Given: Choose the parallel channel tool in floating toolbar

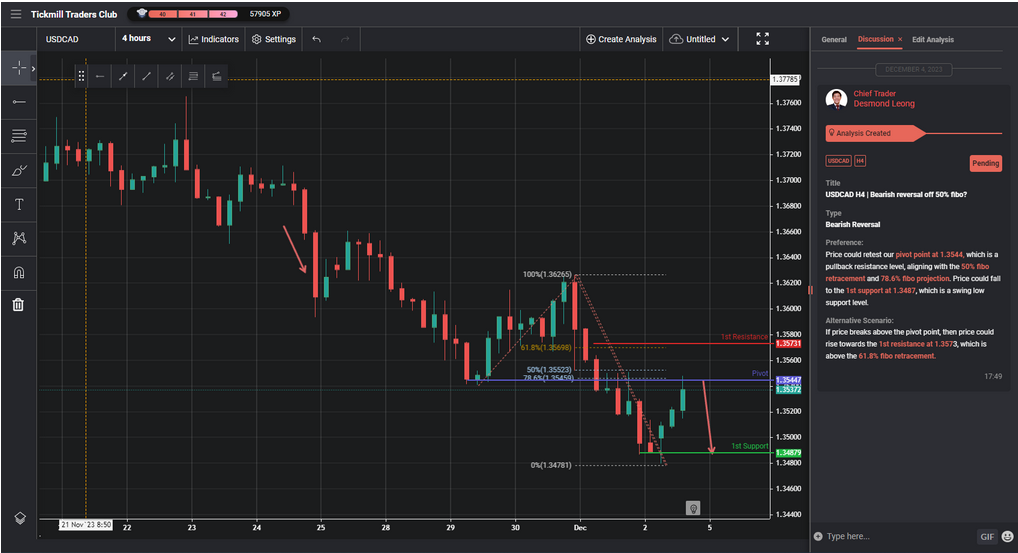Looking at the screenshot, I should click(170, 76).
